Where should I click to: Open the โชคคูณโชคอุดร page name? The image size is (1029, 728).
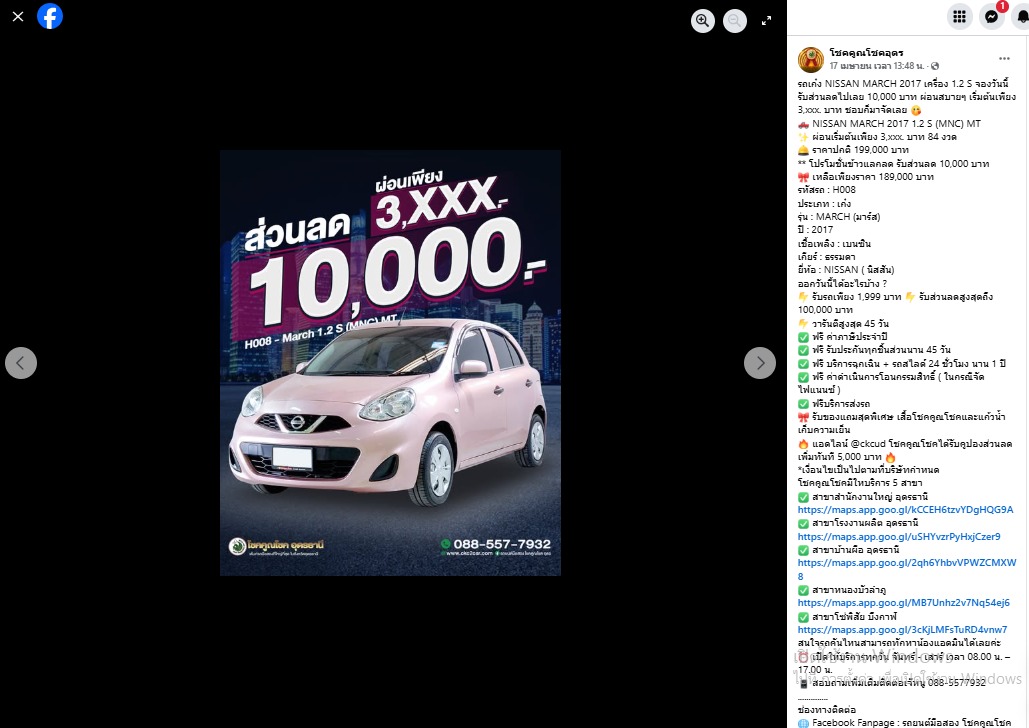tap(866, 53)
